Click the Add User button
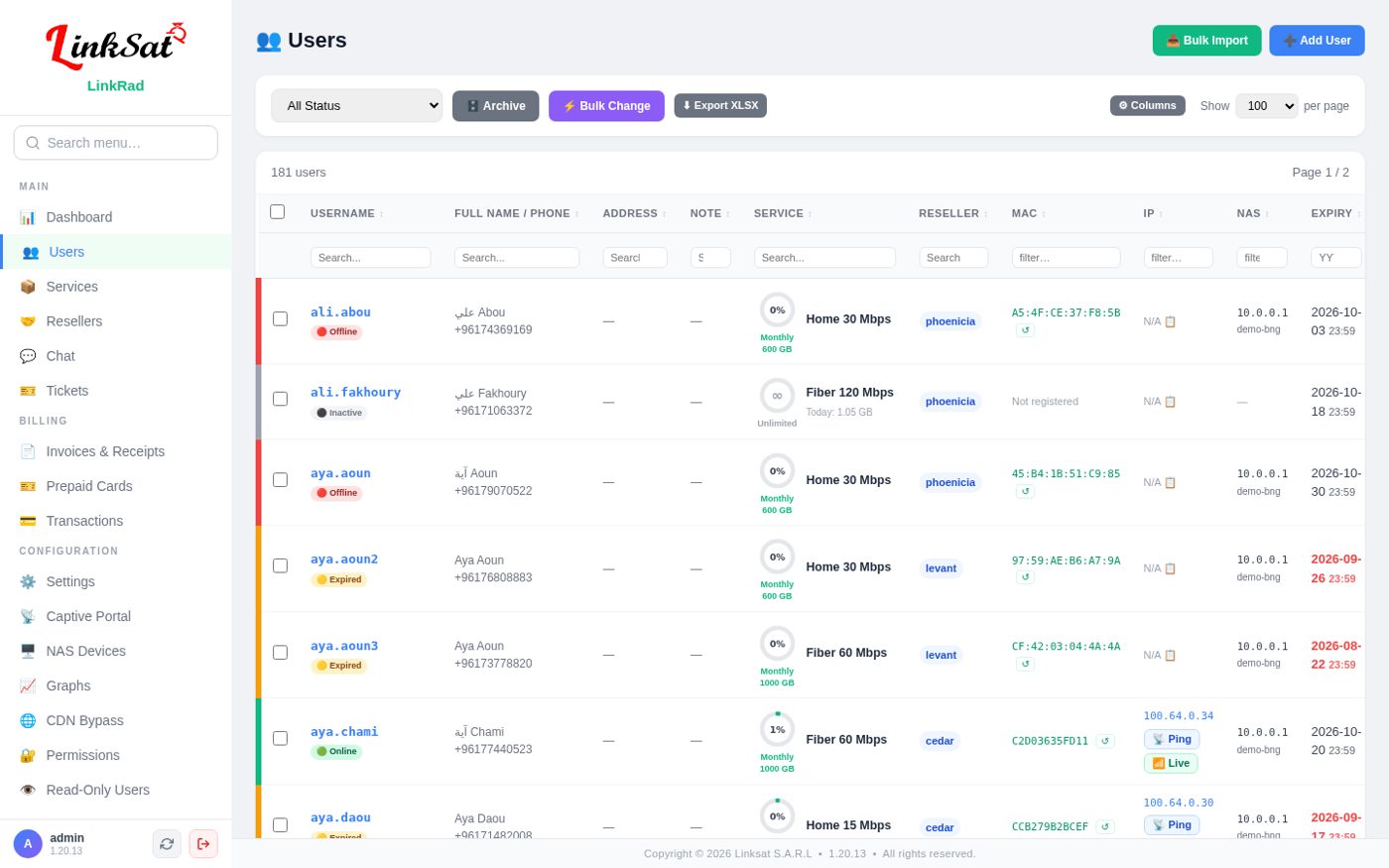This screenshot has width=1389, height=868. [x=1317, y=41]
